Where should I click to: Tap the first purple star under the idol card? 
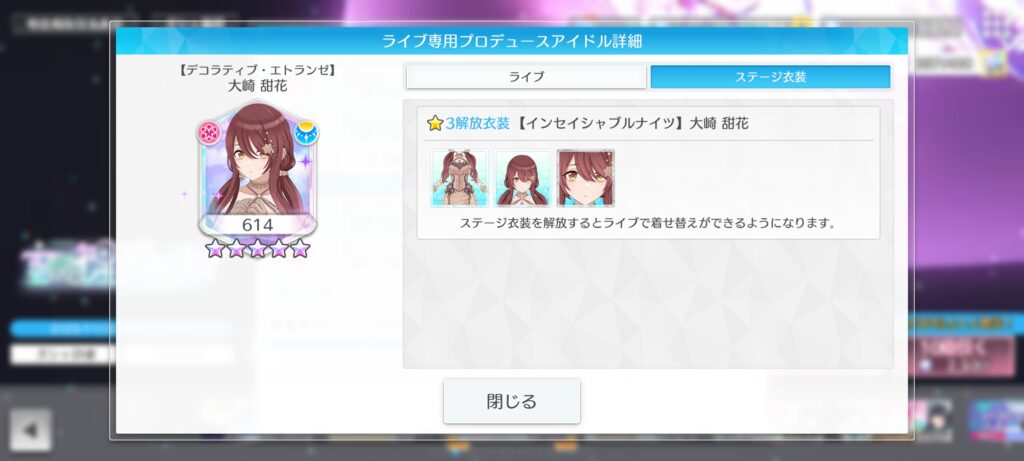[214, 248]
